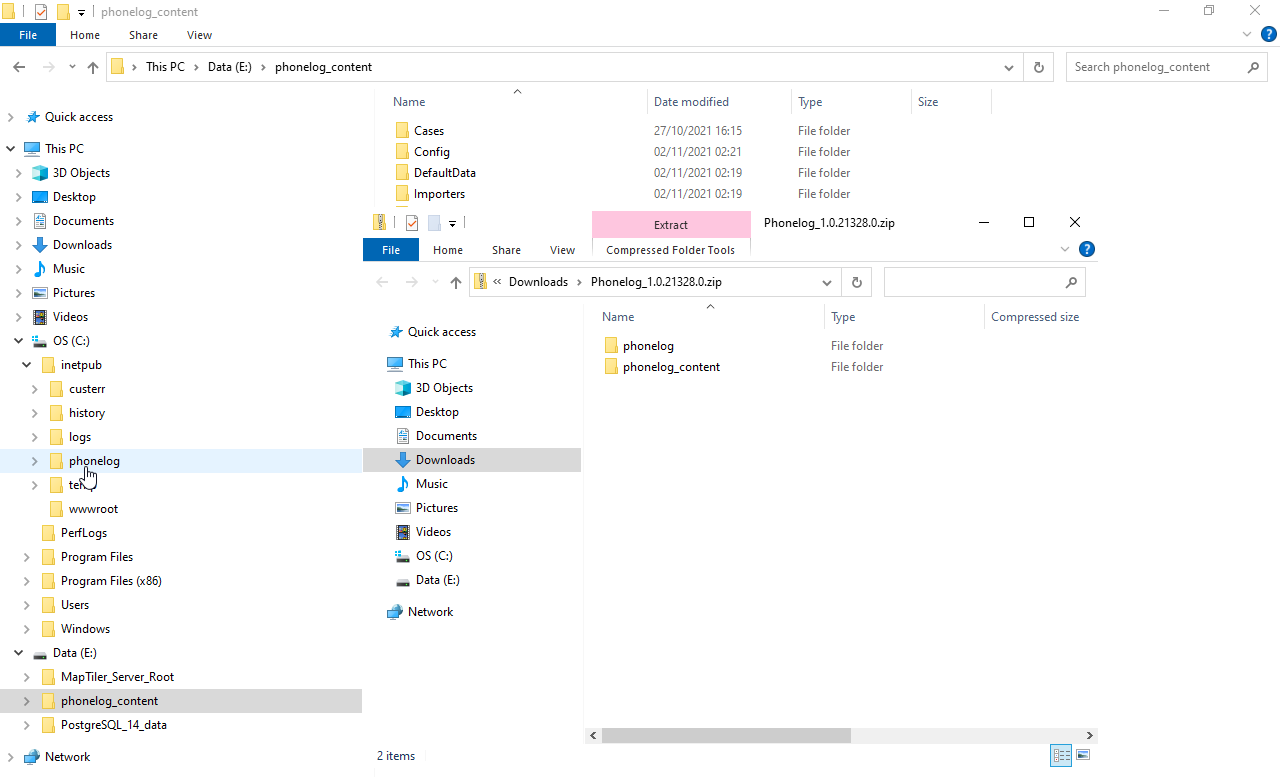Sort by Date modified column header
The image size is (1280, 777).
pos(691,102)
